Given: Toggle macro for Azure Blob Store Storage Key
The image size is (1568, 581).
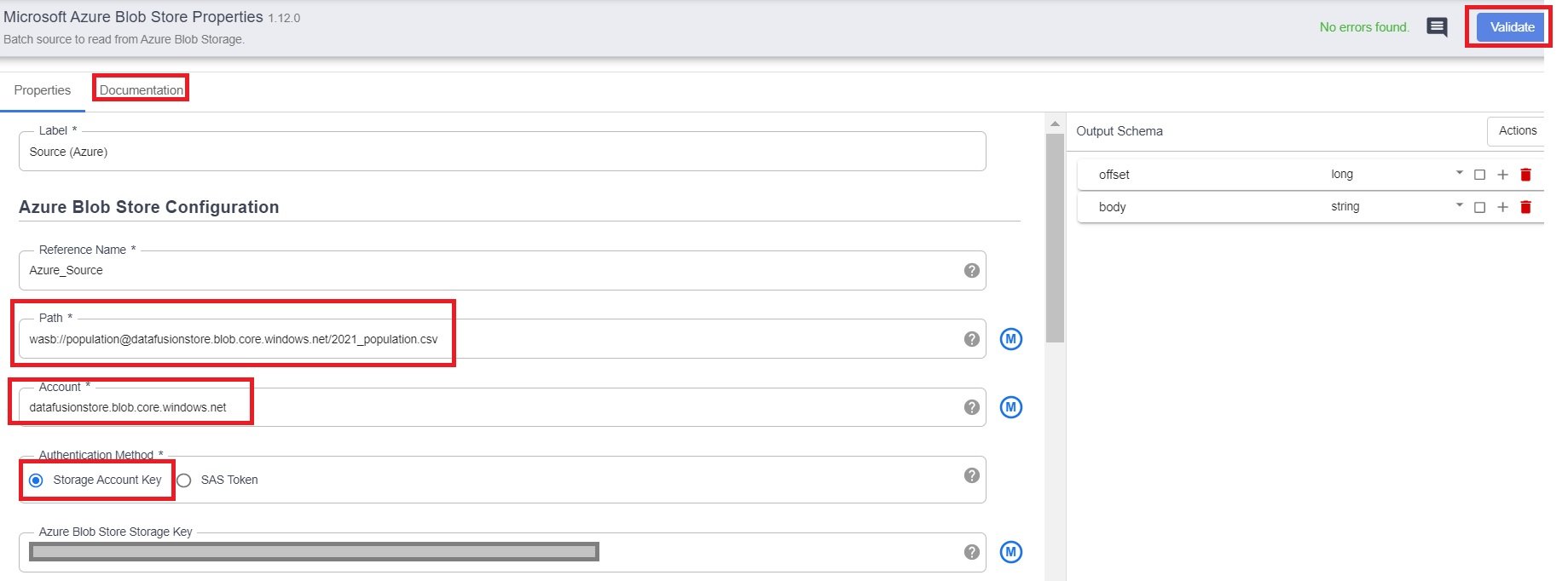Looking at the screenshot, I should tap(1011, 552).
